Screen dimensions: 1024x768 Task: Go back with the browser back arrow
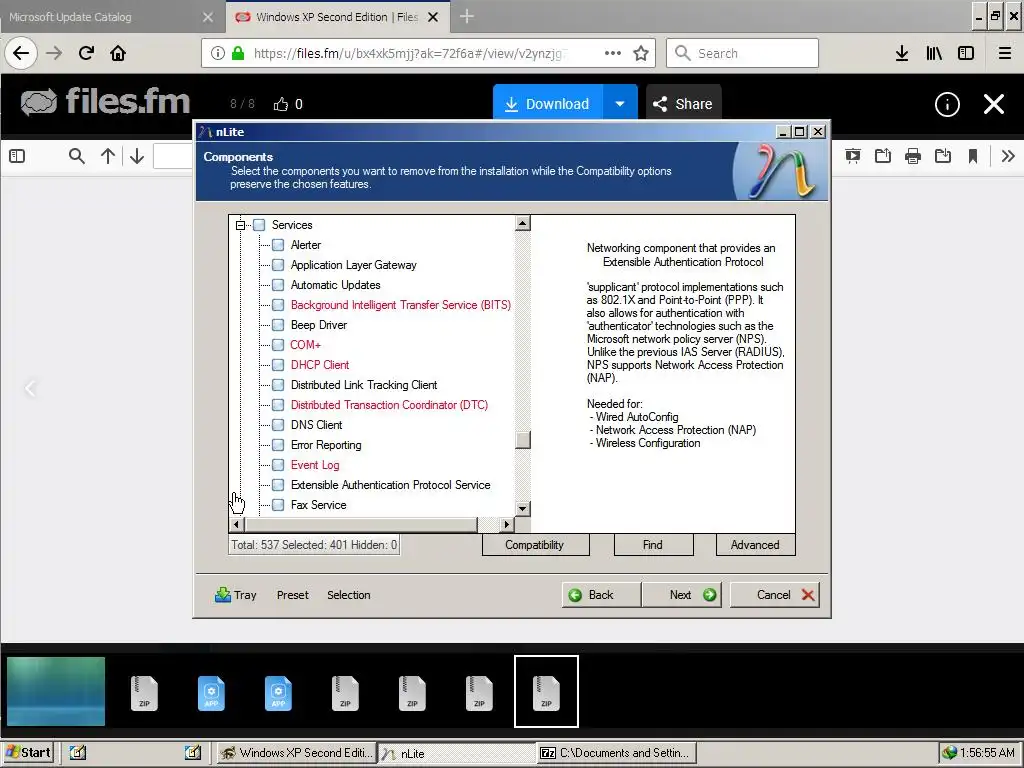(x=21, y=53)
